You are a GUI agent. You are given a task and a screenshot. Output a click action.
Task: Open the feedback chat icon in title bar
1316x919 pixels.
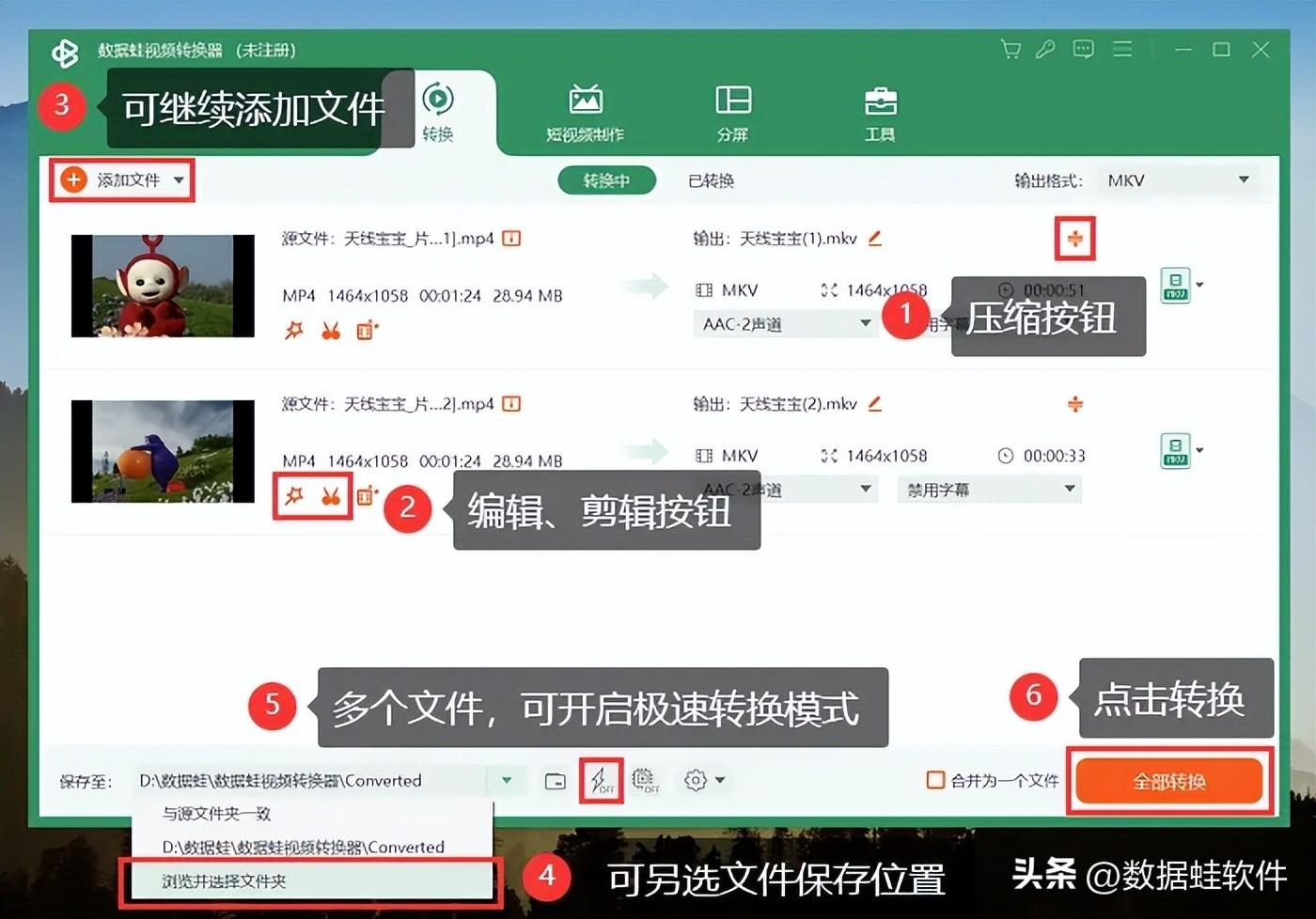[1084, 50]
